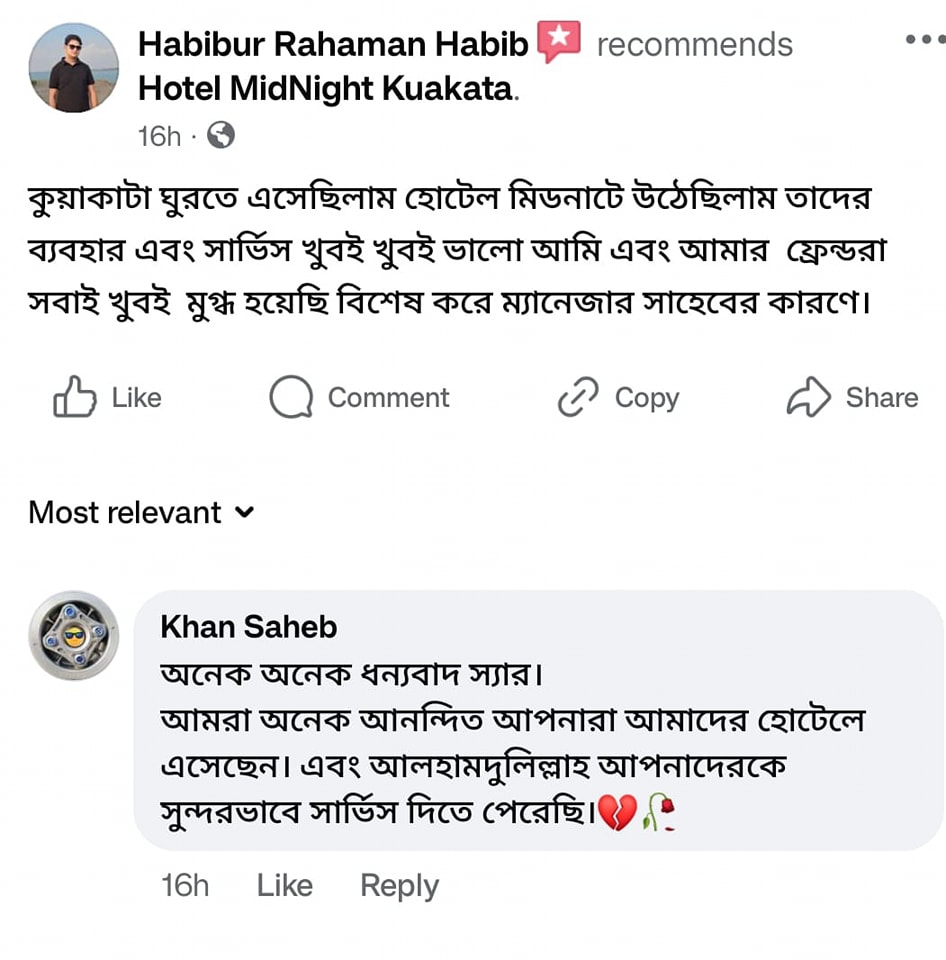Open Khan Saheb's avatar picture
The height and width of the screenshot is (960, 946).
(73, 635)
